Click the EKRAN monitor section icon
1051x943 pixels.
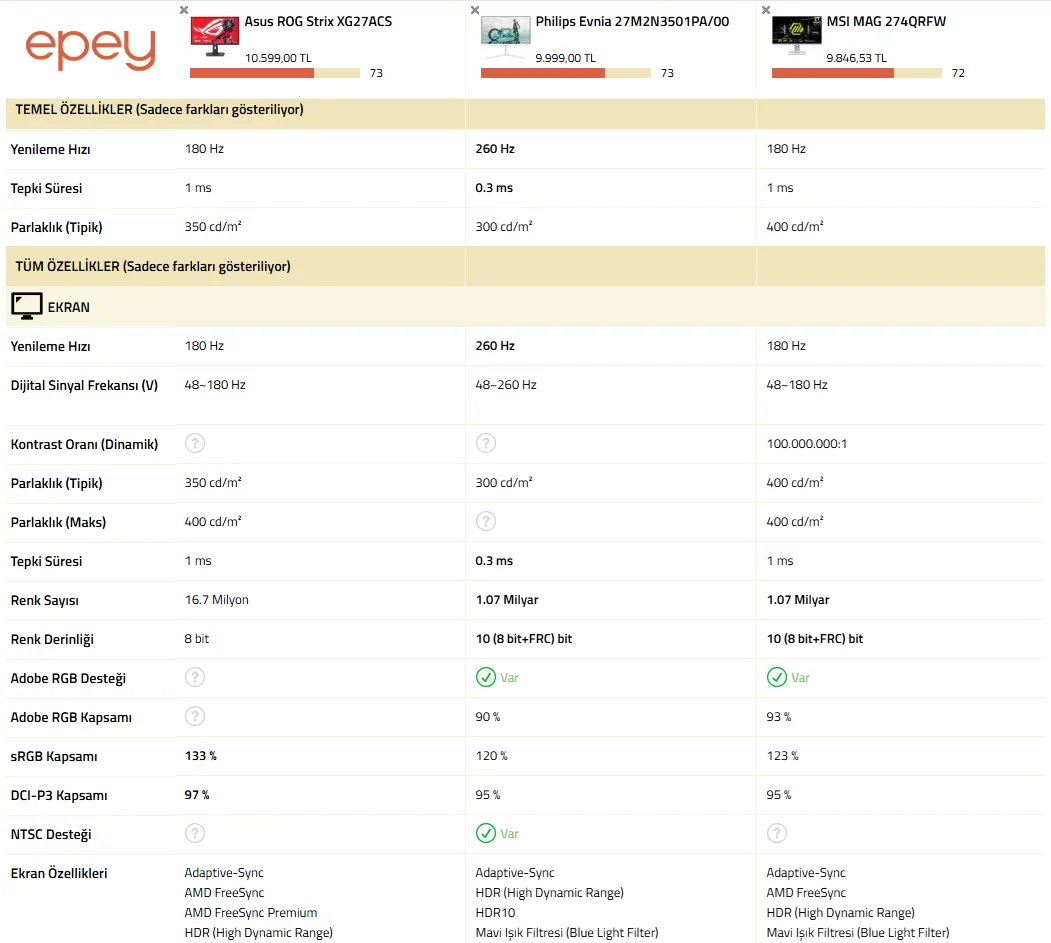pyautogui.click(x=27, y=306)
